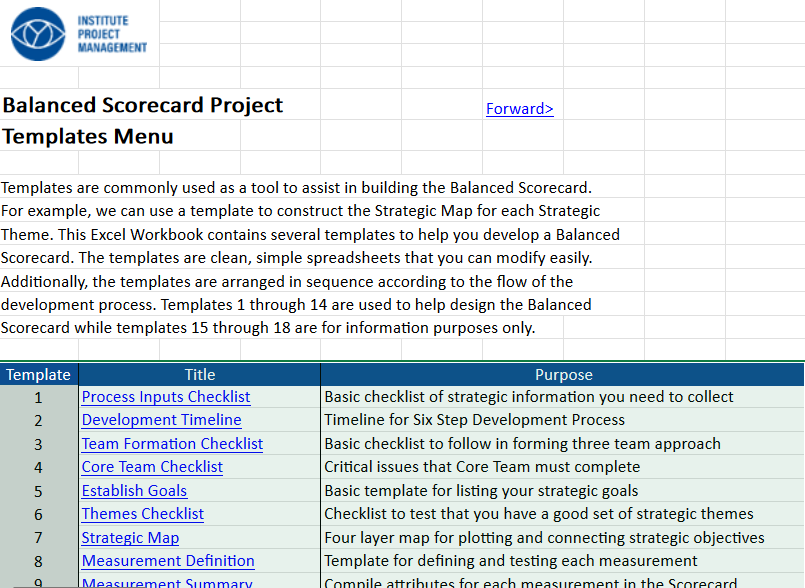Viewport: 805px width, 588px height.
Task: Select 'Basic checklist of strategic information' purpose cell
Action: 563,397
